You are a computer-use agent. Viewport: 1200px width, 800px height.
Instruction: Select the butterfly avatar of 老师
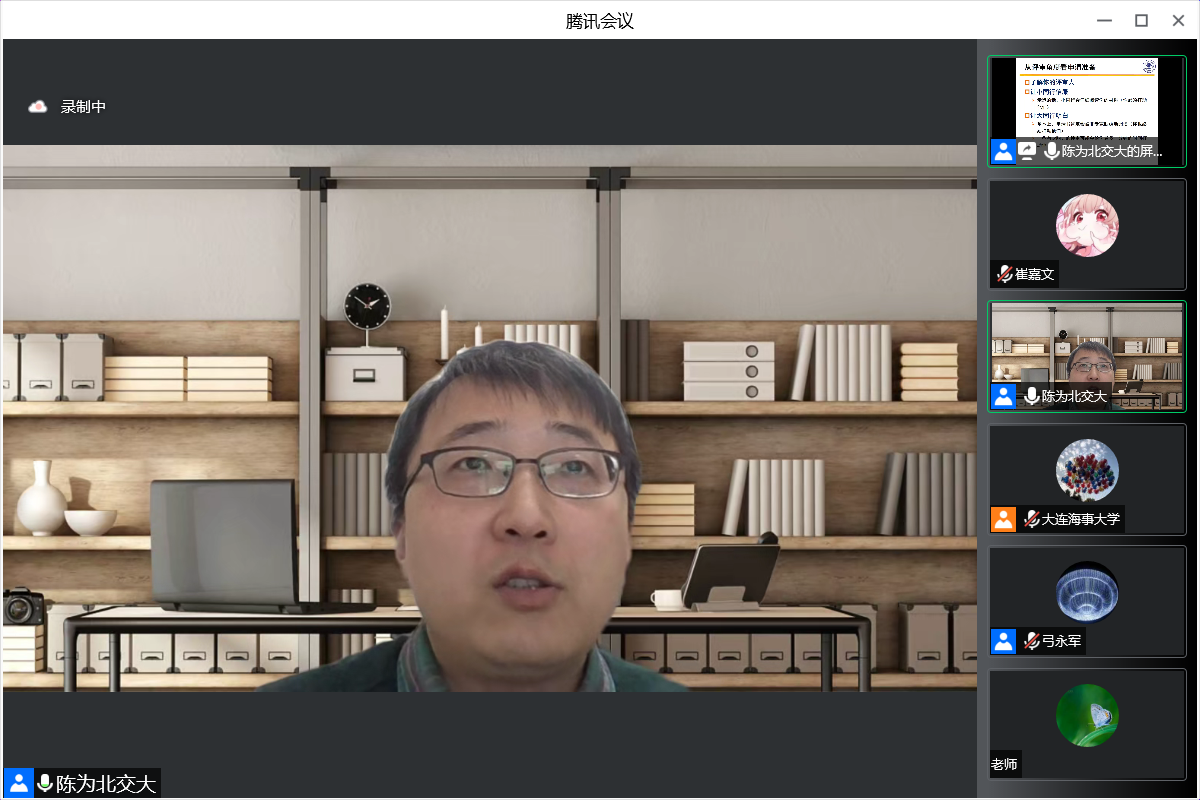1087,715
